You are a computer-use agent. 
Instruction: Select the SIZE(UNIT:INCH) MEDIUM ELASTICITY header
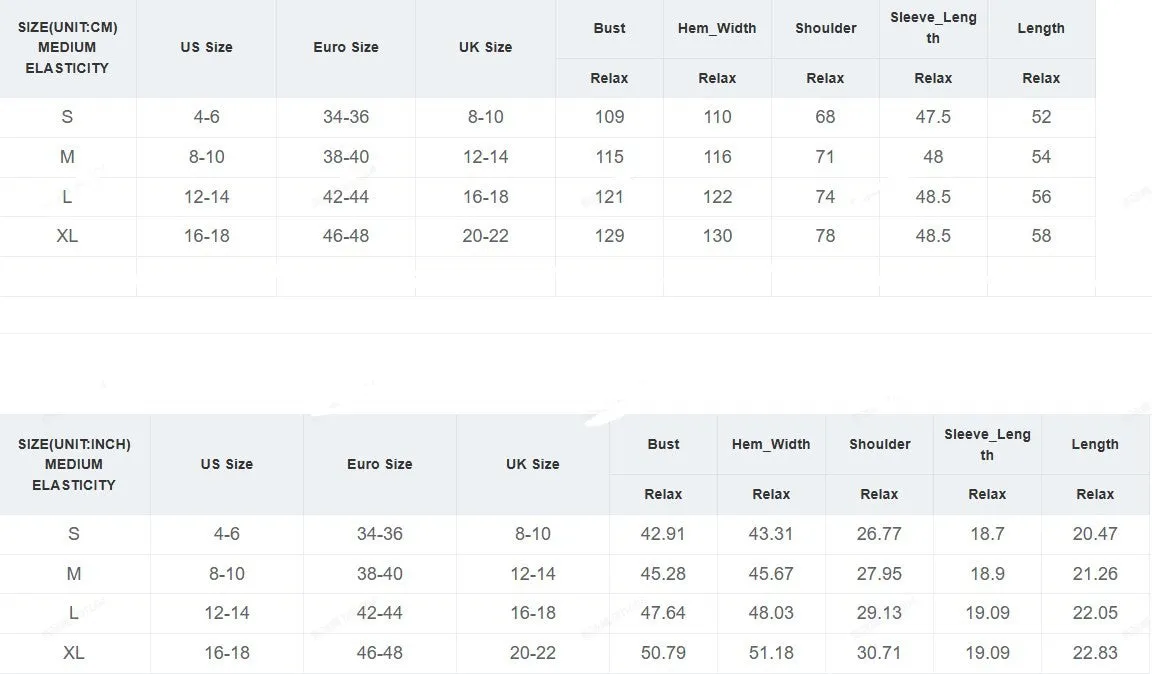pyautogui.click(x=74, y=465)
